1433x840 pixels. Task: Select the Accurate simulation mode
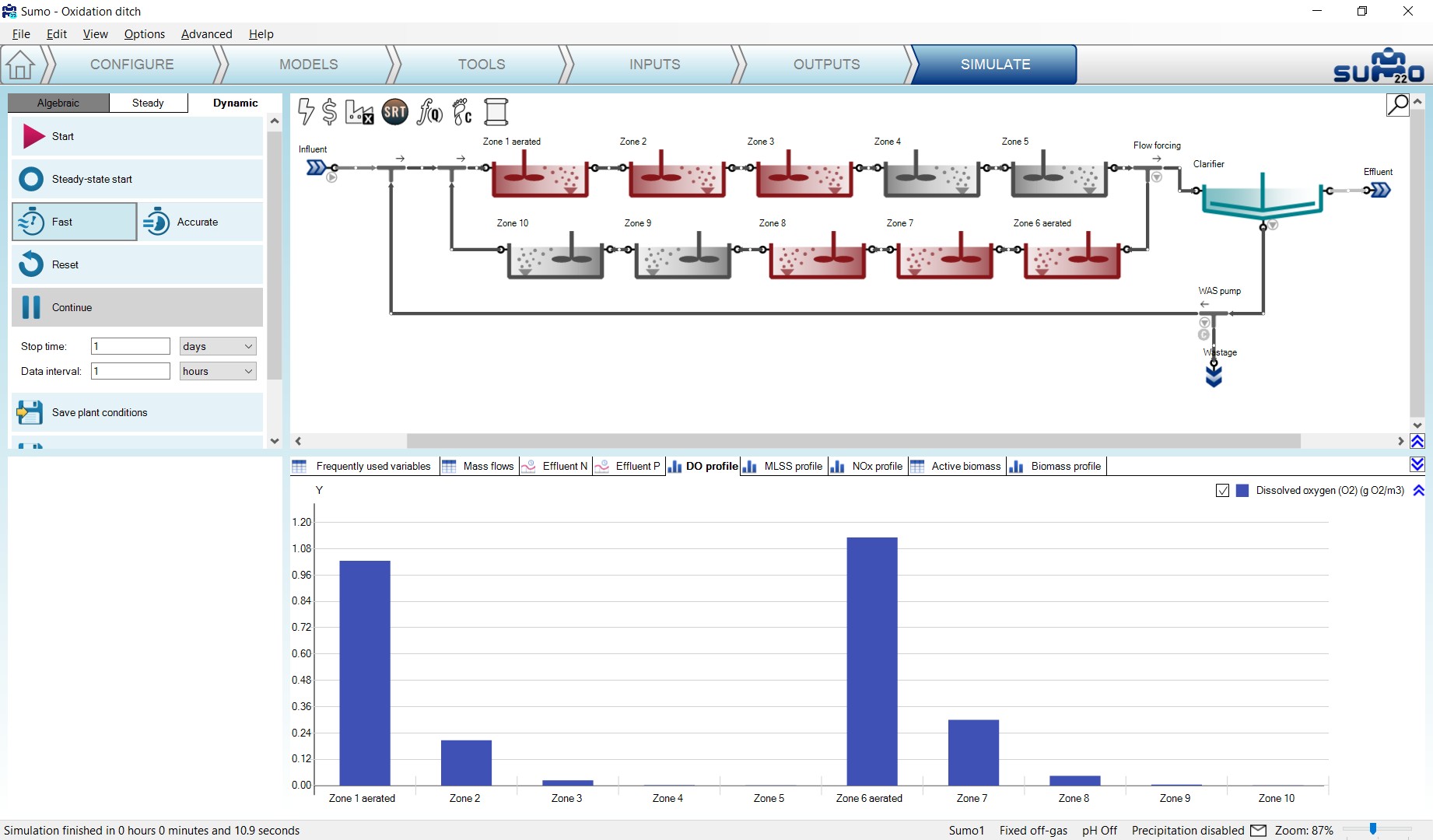pos(201,222)
